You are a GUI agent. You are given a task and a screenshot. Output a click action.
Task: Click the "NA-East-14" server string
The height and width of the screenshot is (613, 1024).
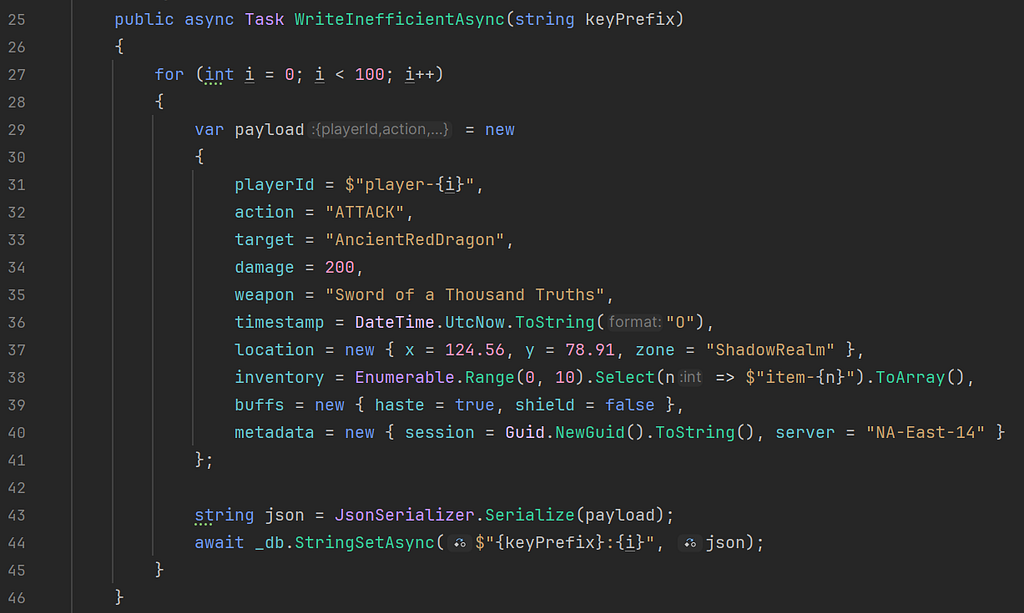click(x=925, y=432)
